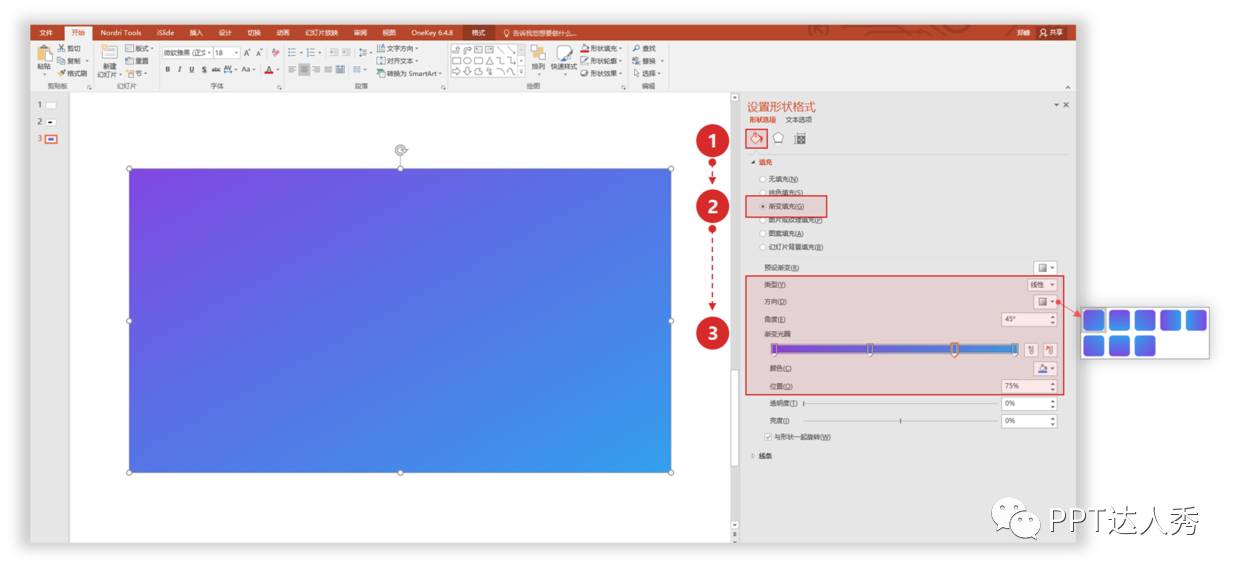Viewport: 1240px width, 576px height.
Task: Click the Find (查找) magnifier icon
Action: click(635, 48)
